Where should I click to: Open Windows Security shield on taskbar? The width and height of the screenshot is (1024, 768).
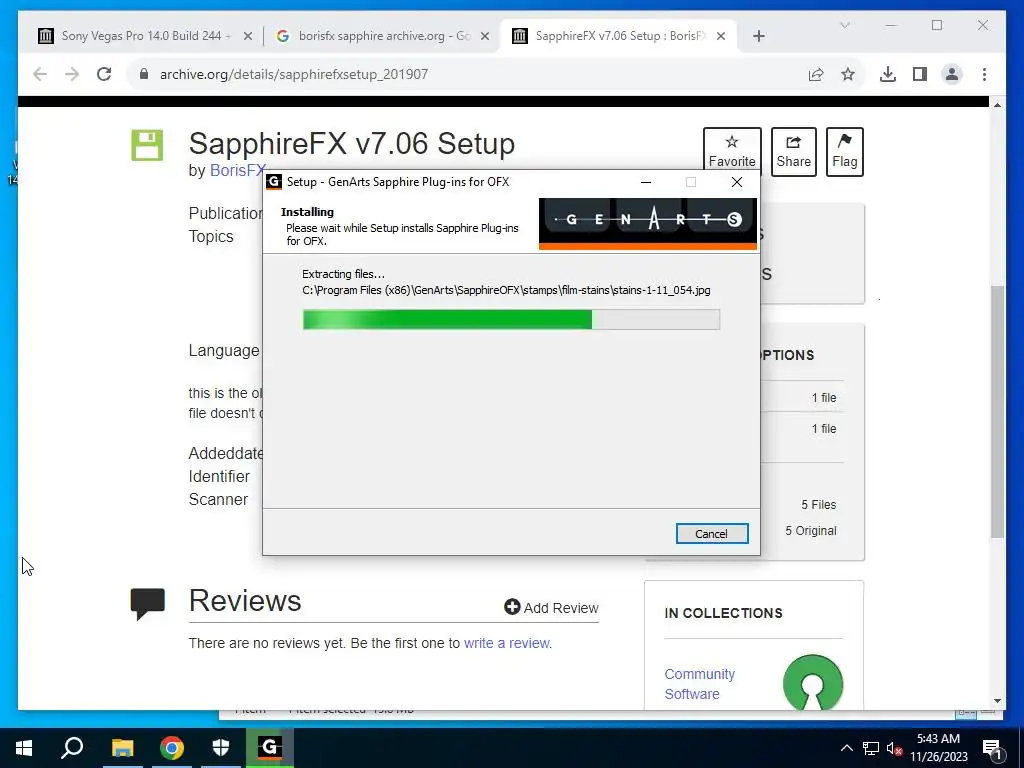pos(221,748)
